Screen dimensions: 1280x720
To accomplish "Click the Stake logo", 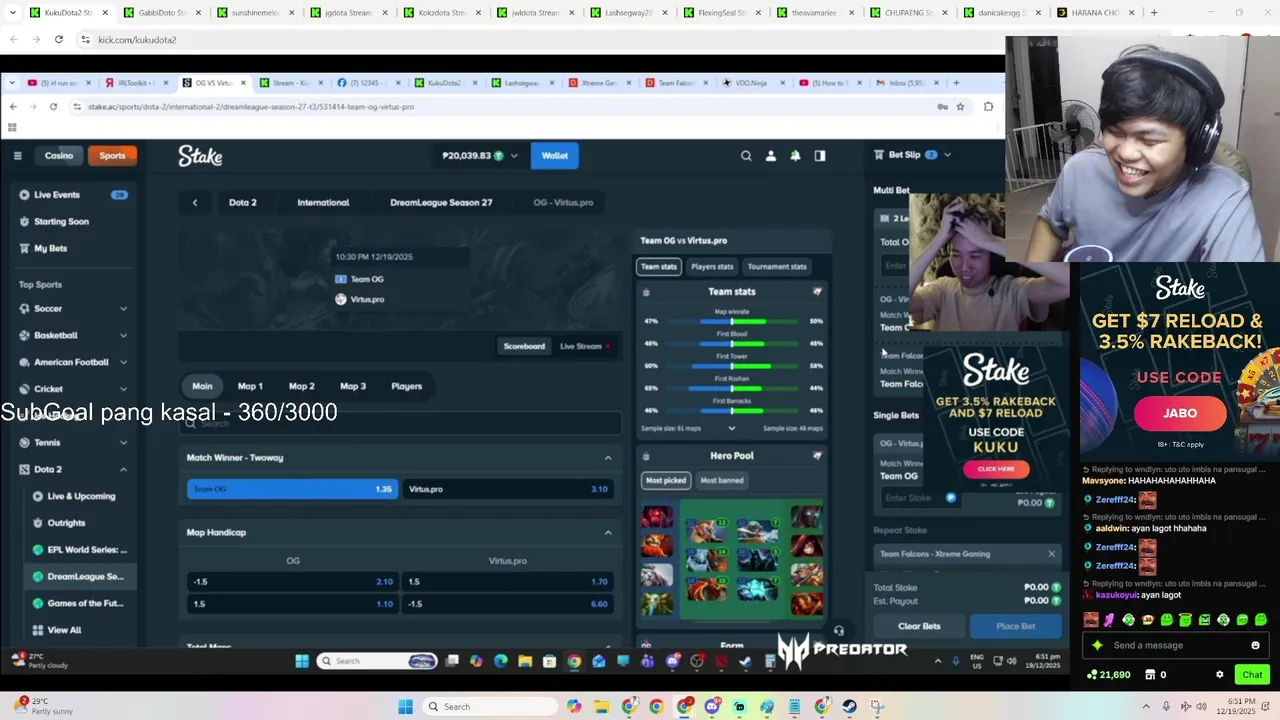I will click(200, 156).
